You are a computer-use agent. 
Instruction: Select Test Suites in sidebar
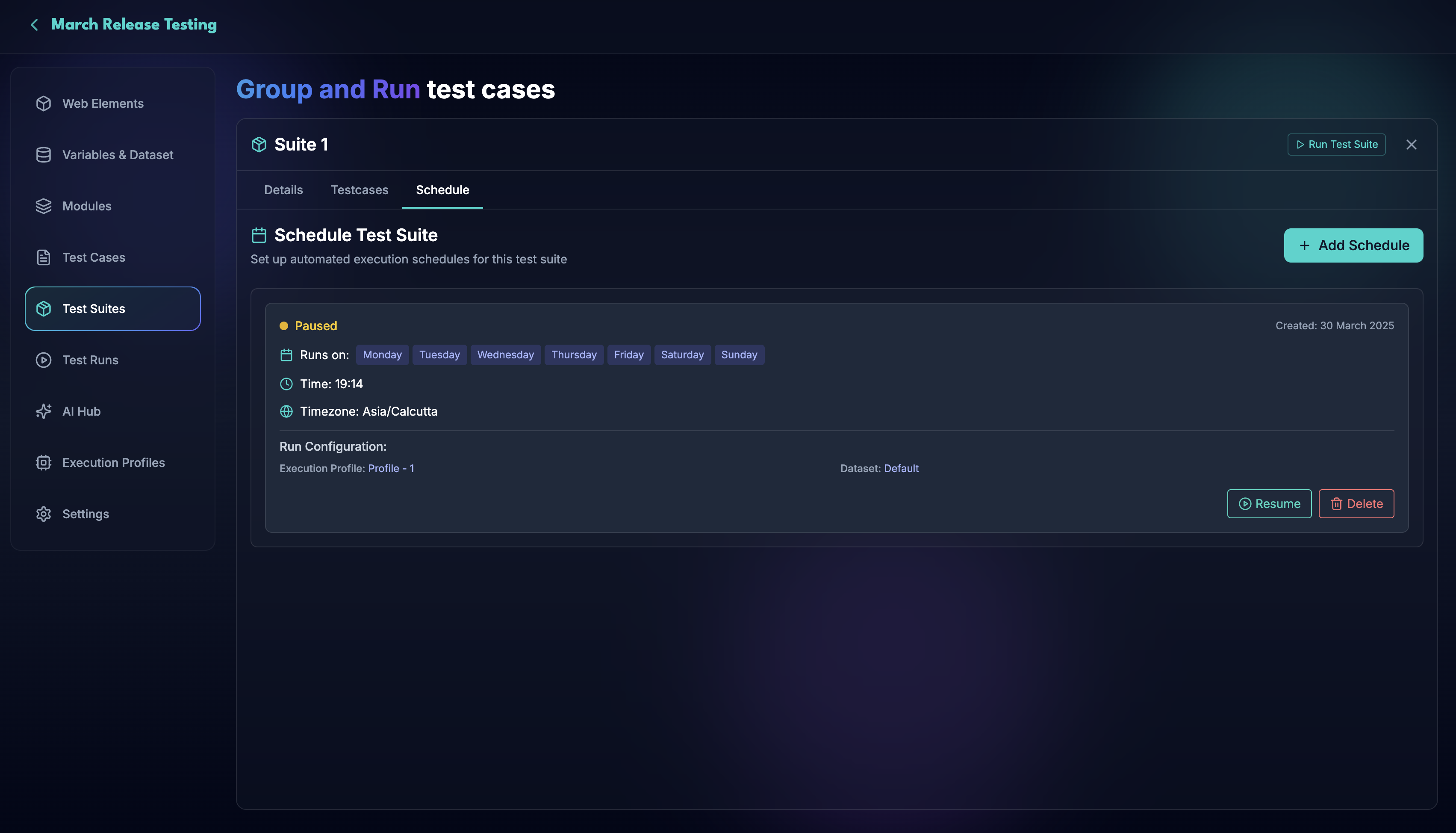113,309
